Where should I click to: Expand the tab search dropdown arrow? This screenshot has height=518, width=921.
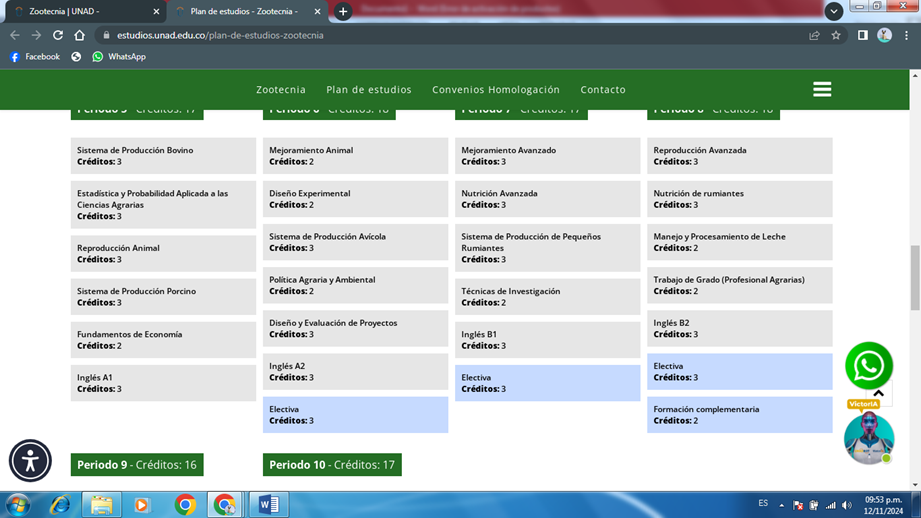(833, 11)
